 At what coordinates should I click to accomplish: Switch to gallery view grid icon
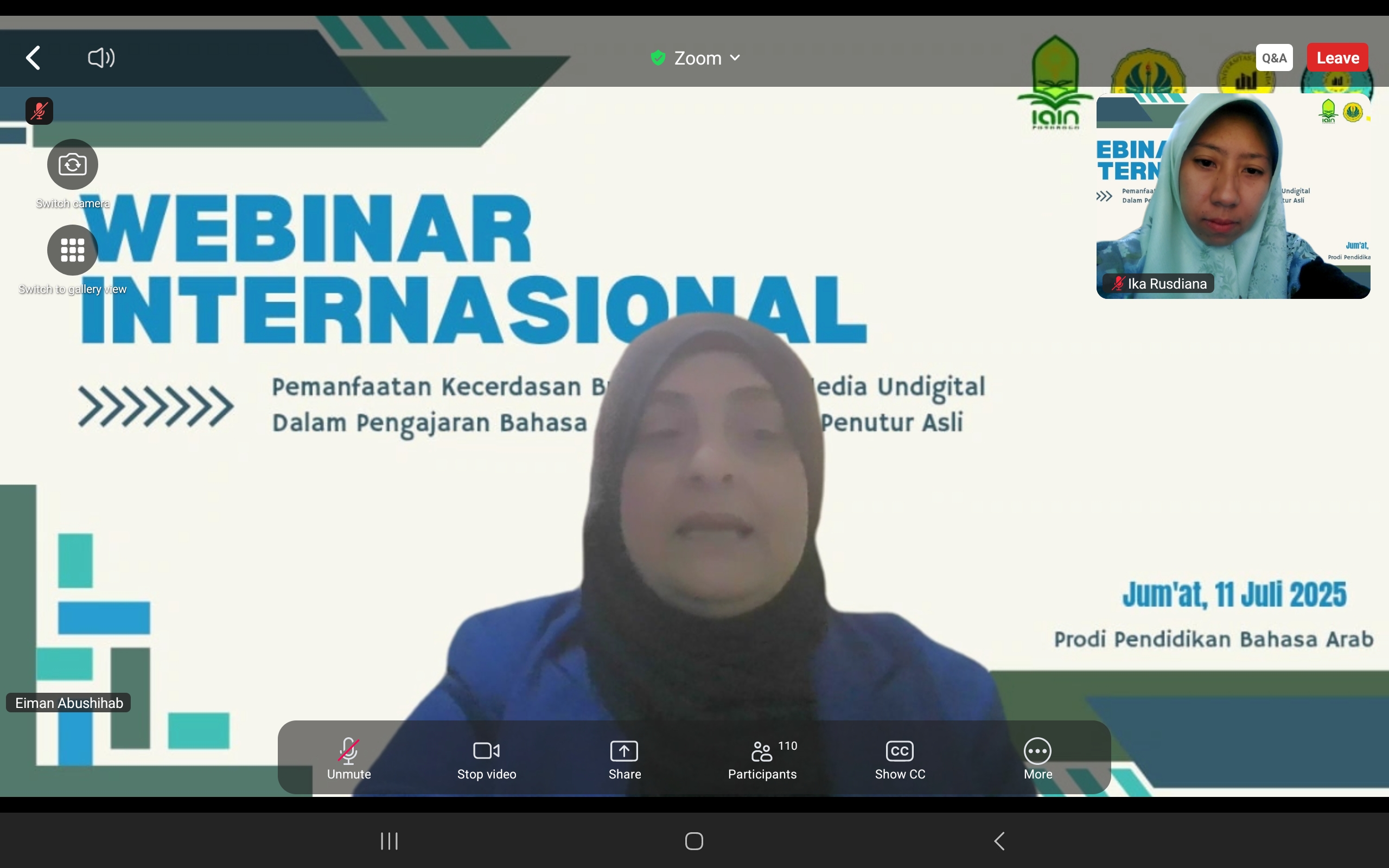(72, 250)
